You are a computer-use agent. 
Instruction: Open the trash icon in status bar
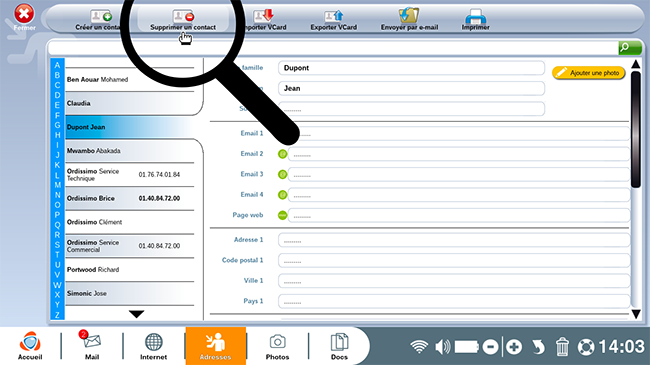562,346
